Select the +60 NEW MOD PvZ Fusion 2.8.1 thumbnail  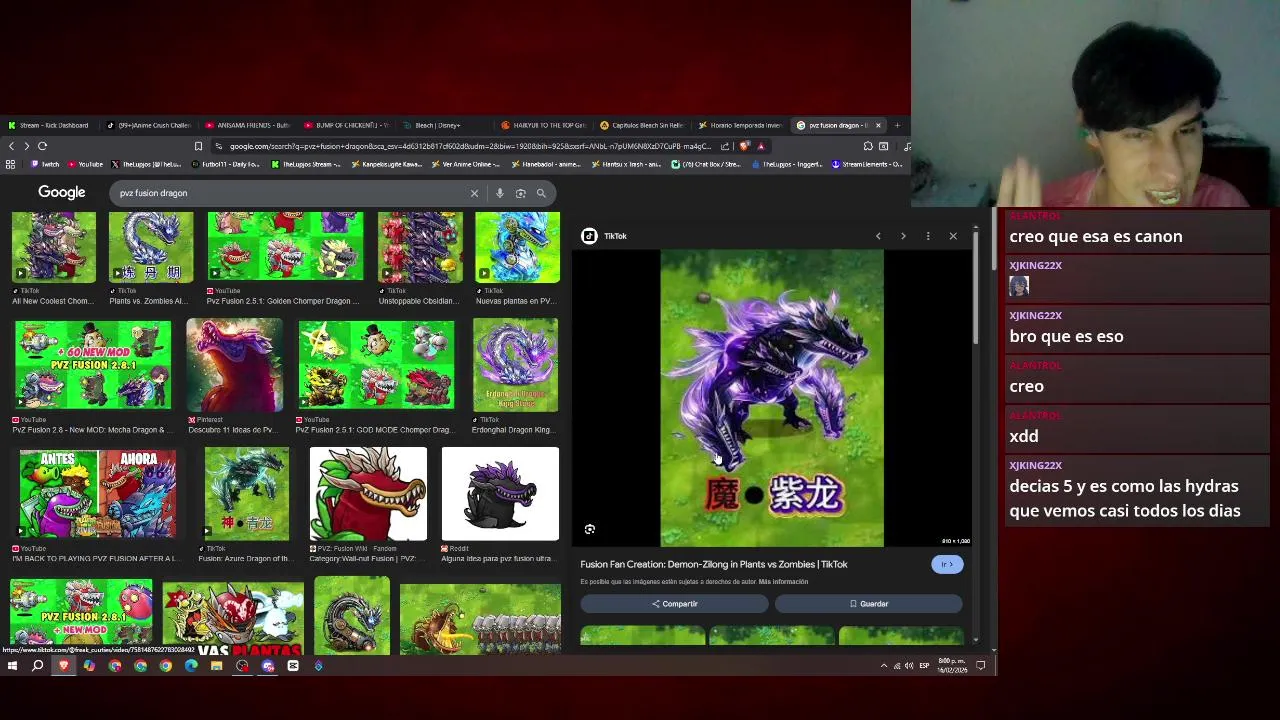[x=93, y=365]
